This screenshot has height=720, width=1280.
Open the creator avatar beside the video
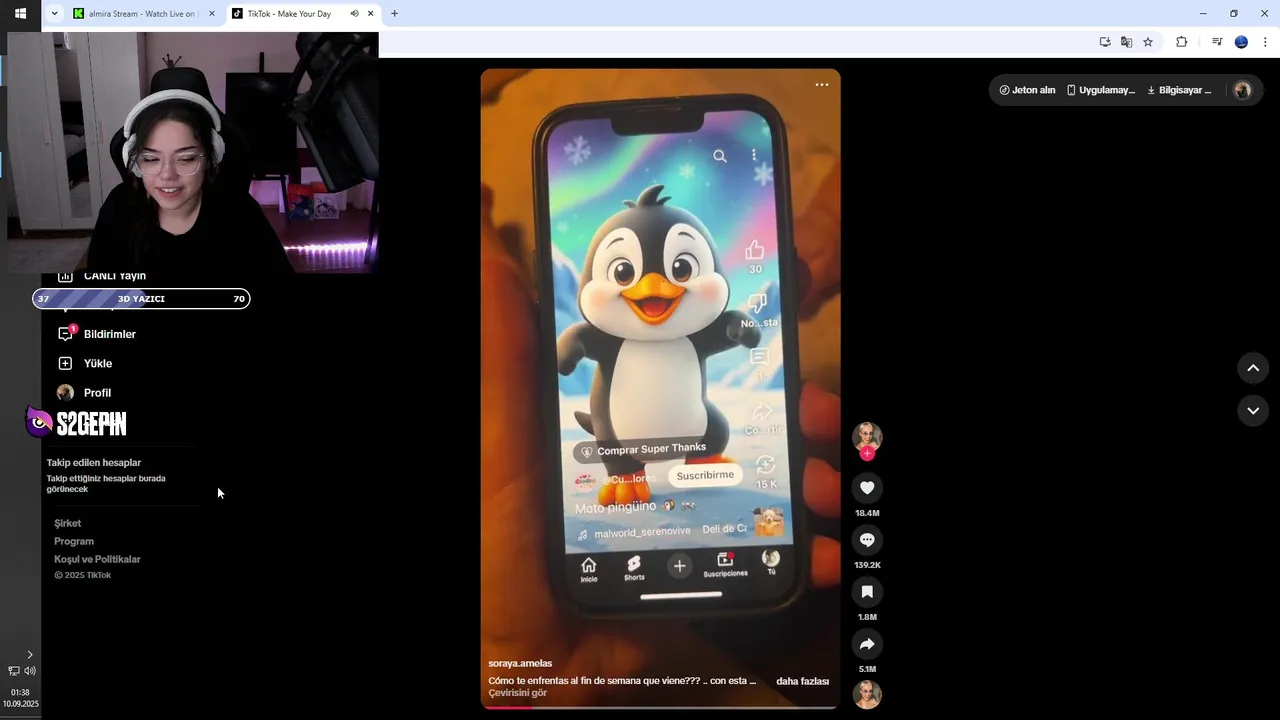tap(867, 436)
